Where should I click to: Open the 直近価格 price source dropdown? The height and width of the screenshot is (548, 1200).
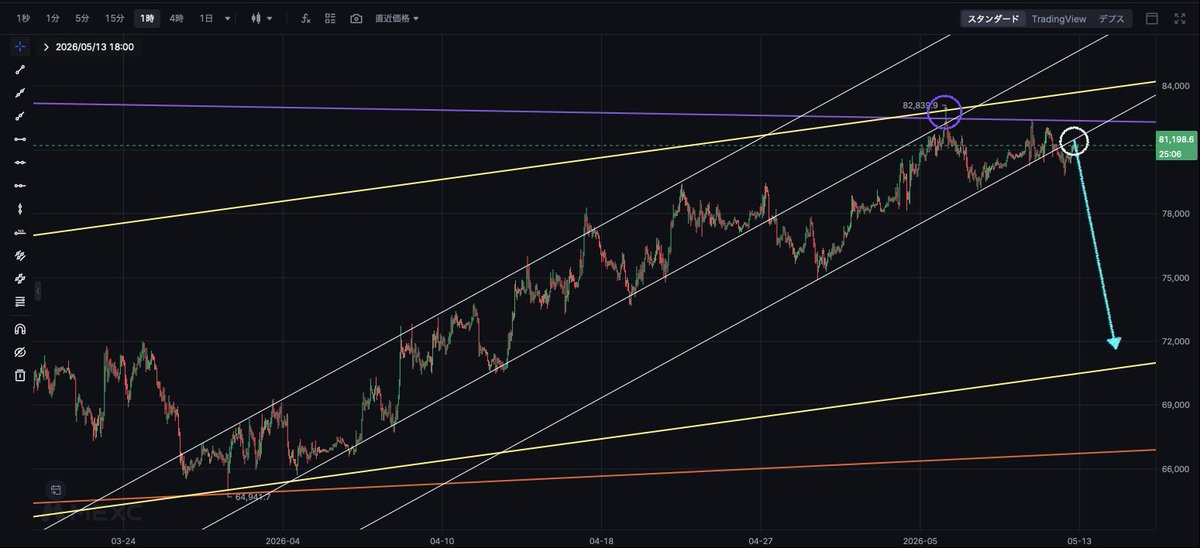(x=397, y=18)
